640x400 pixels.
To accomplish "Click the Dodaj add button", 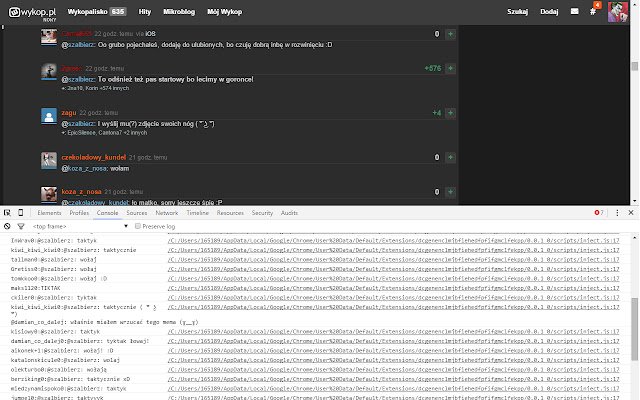I will point(549,12).
